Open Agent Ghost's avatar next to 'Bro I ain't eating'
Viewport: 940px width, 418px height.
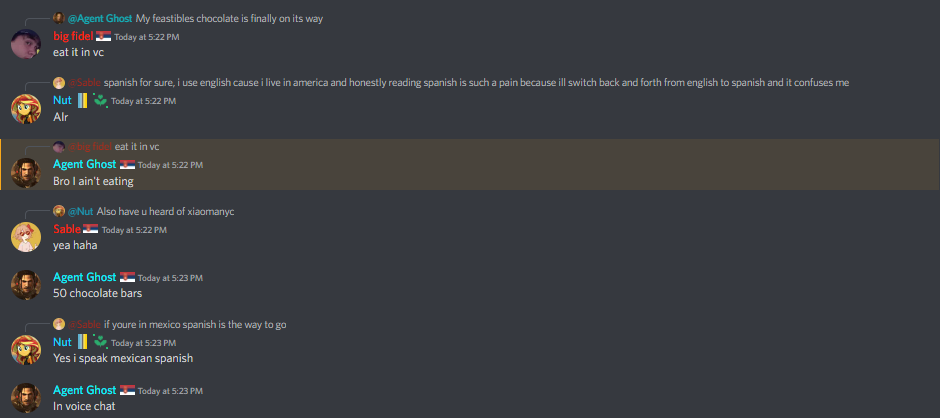(x=26, y=173)
